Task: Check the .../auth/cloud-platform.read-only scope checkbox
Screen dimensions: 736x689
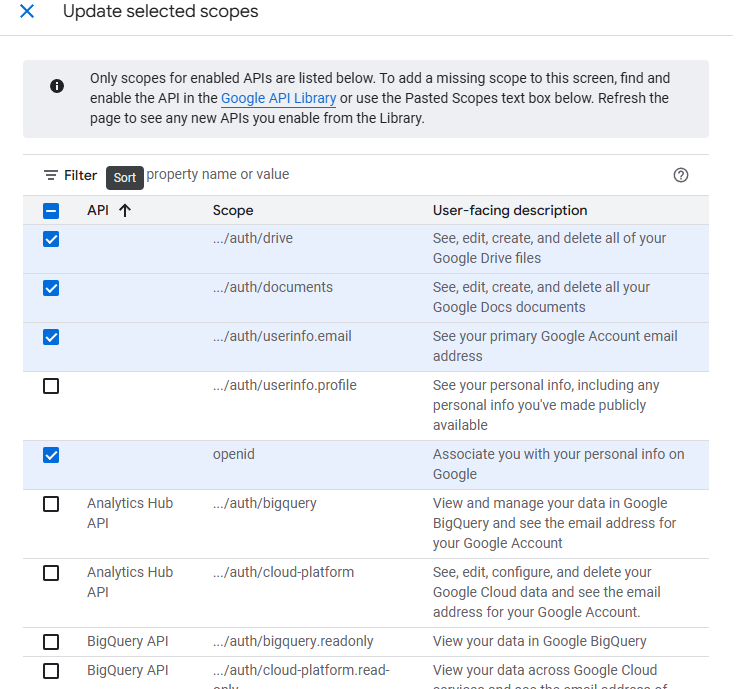Action: 51,671
